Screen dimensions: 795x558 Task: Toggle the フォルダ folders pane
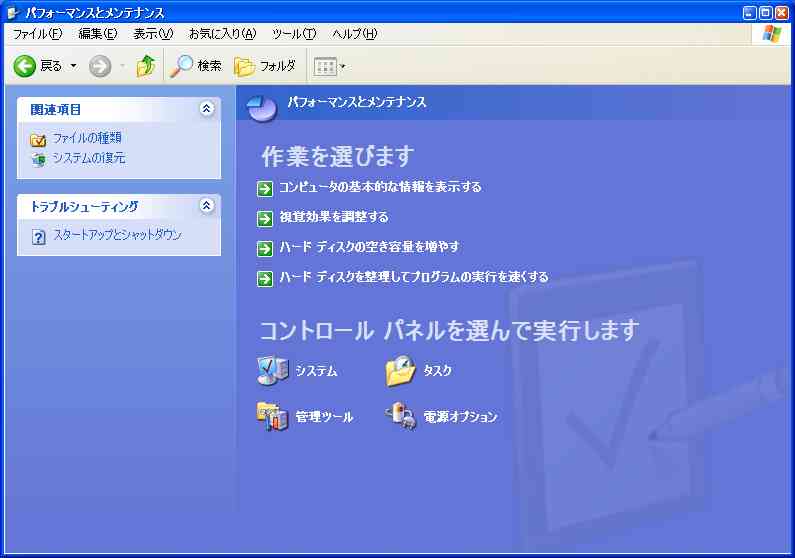pos(265,66)
